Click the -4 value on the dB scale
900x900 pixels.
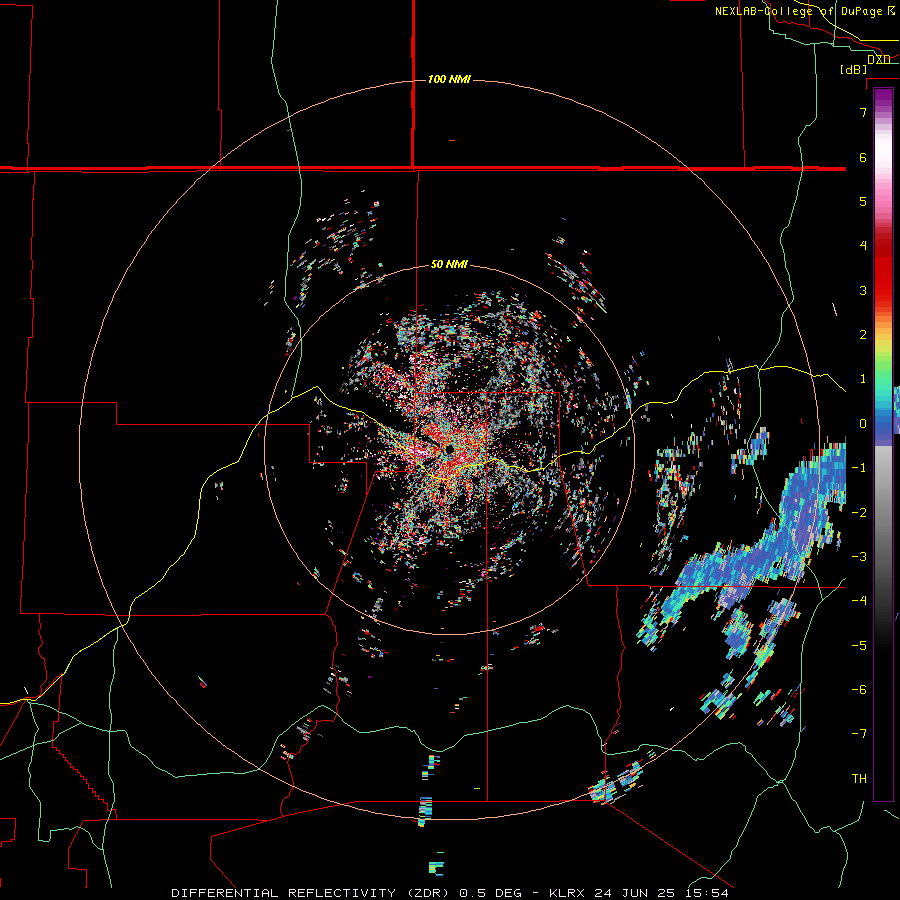(x=859, y=601)
